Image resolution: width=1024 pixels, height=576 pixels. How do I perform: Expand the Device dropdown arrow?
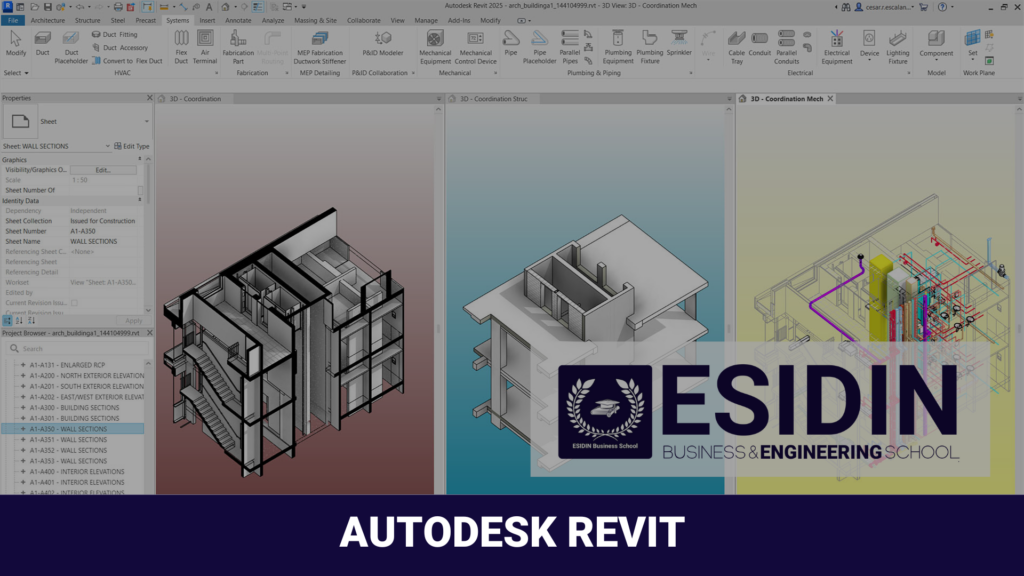click(869, 59)
